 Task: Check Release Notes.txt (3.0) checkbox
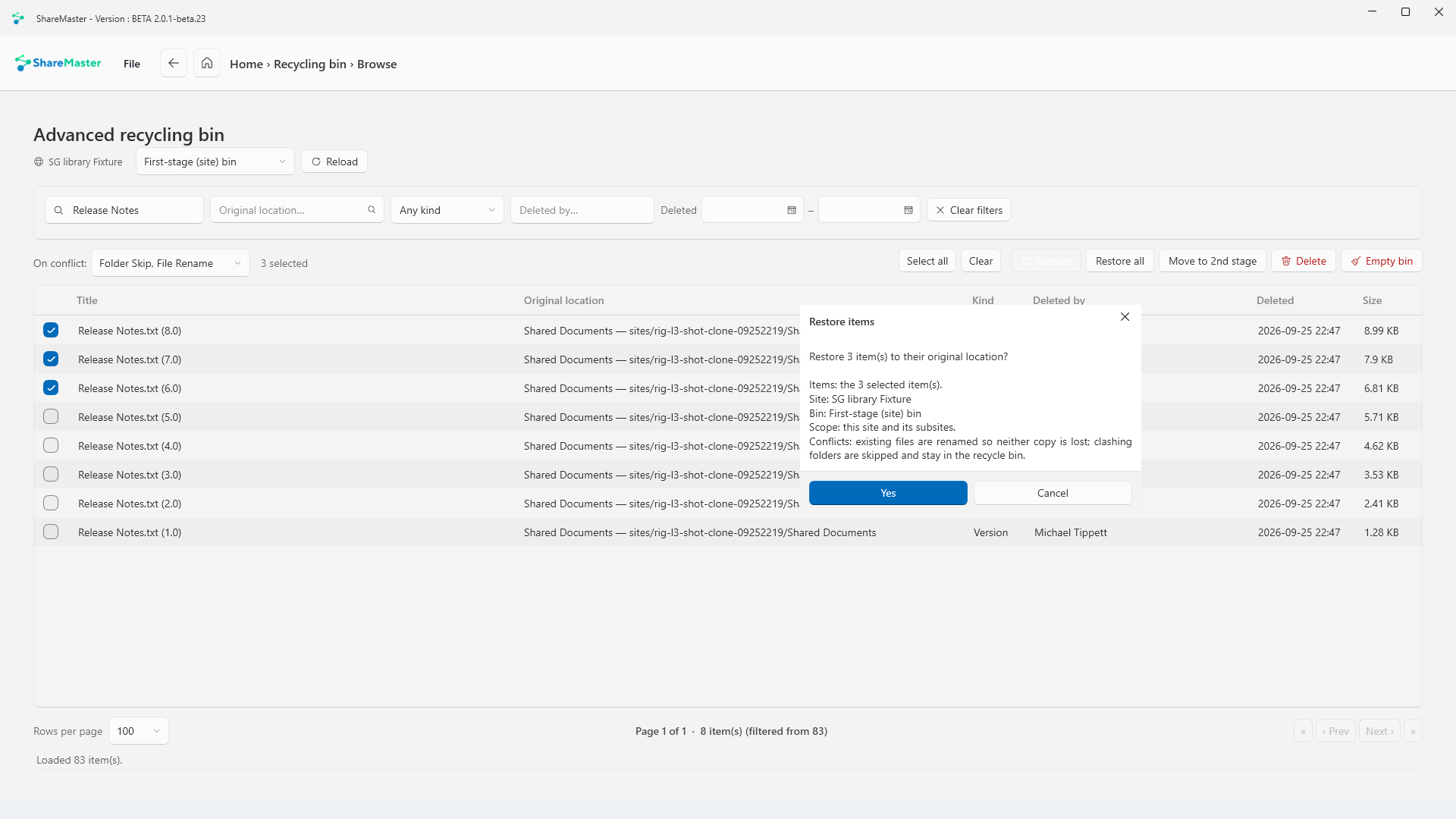point(51,474)
